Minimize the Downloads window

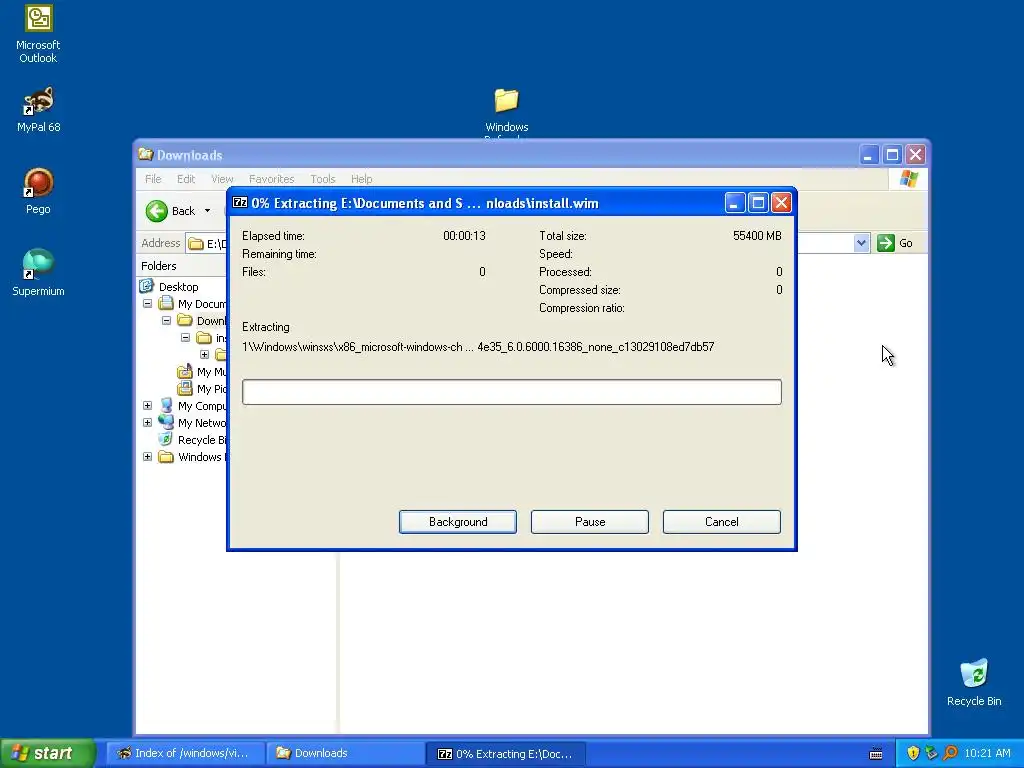point(869,155)
